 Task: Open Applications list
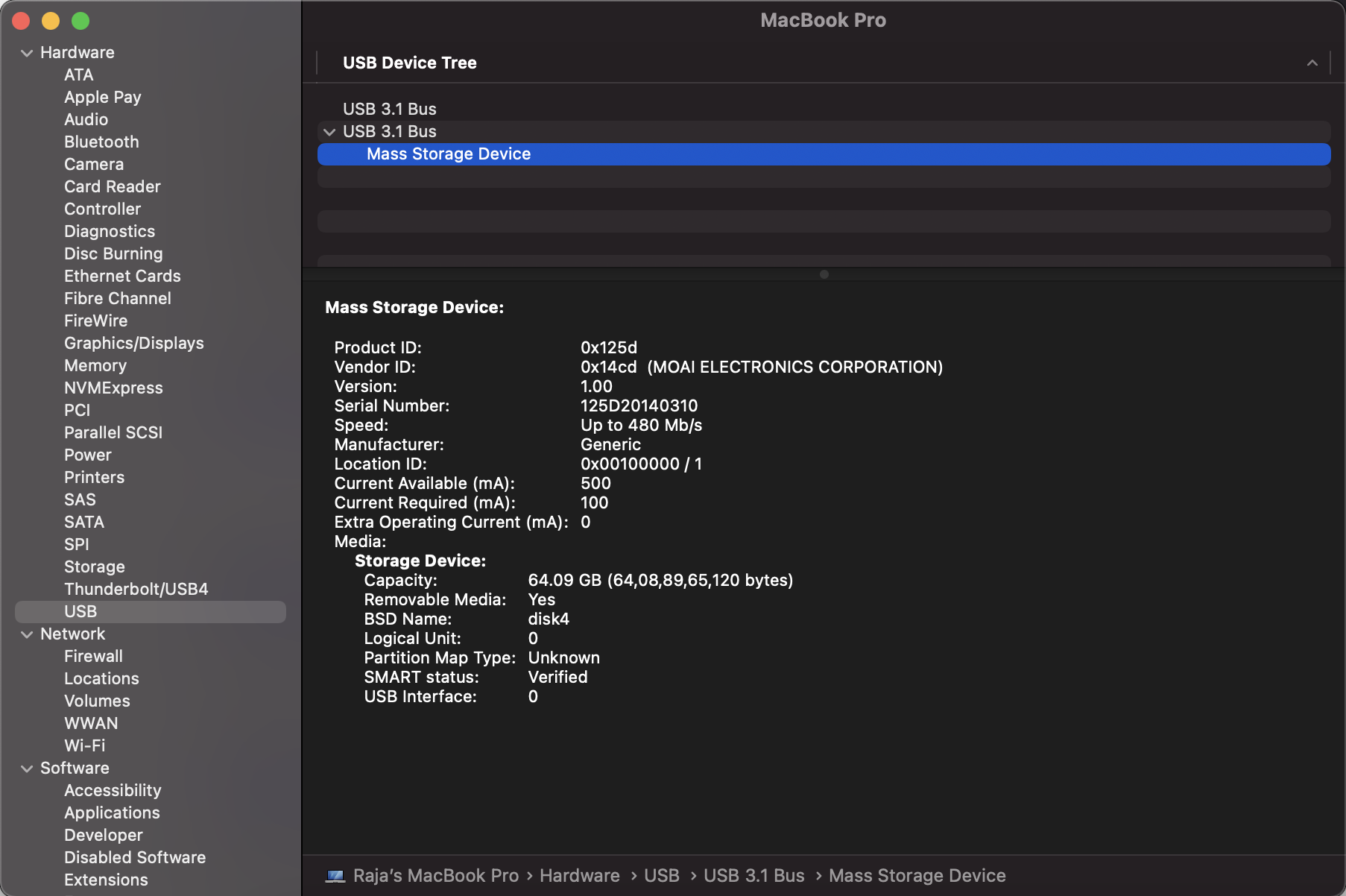(x=113, y=813)
